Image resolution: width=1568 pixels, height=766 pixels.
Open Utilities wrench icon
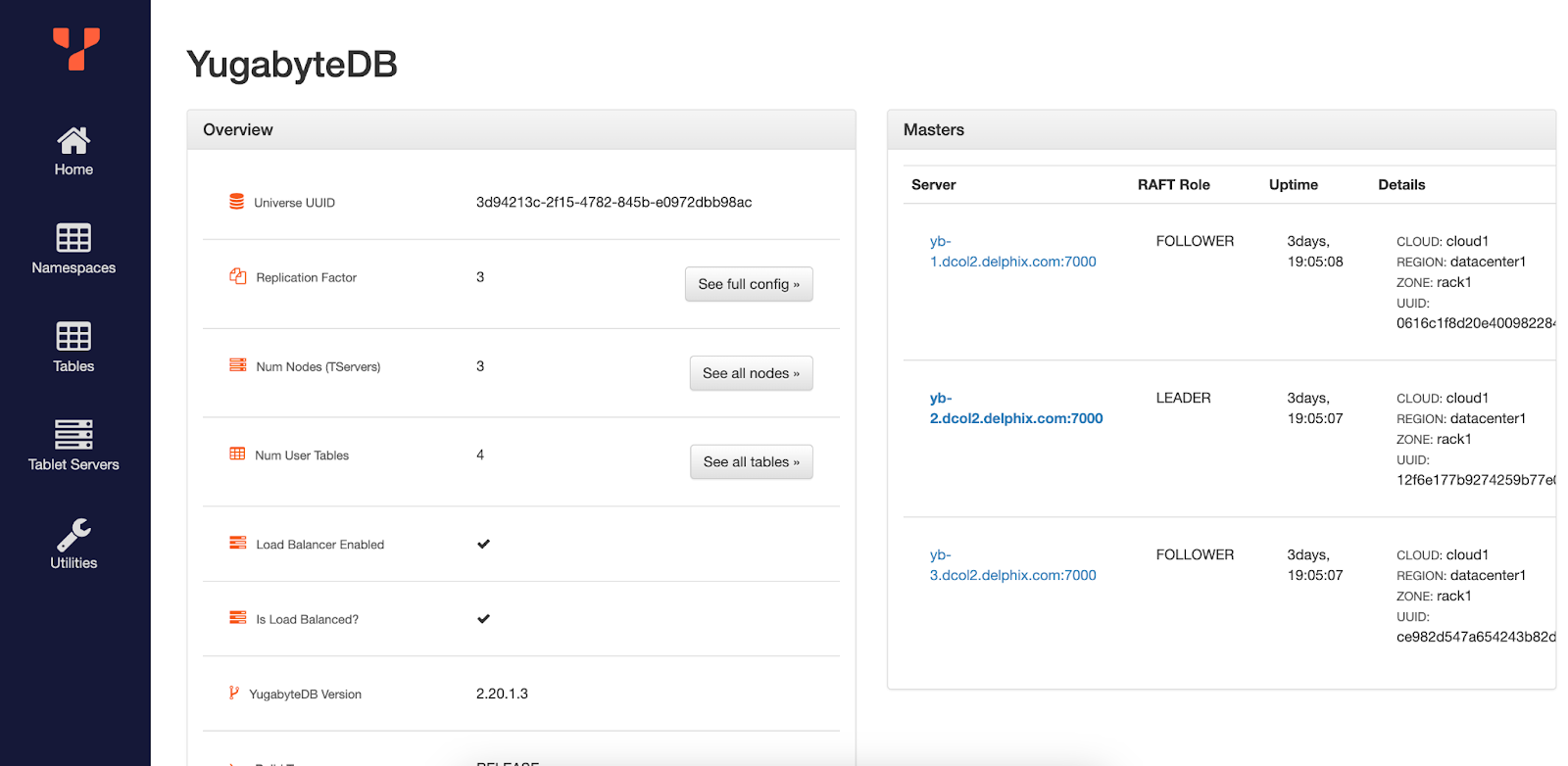pyautogui.click(x=73, y=535)
